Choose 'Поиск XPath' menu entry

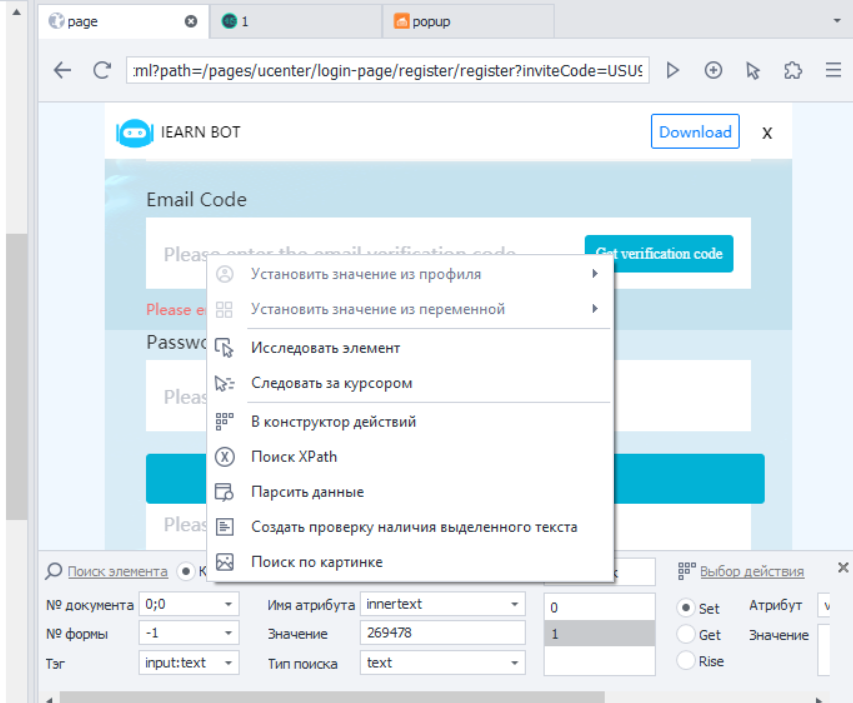[x=411, y=457]
